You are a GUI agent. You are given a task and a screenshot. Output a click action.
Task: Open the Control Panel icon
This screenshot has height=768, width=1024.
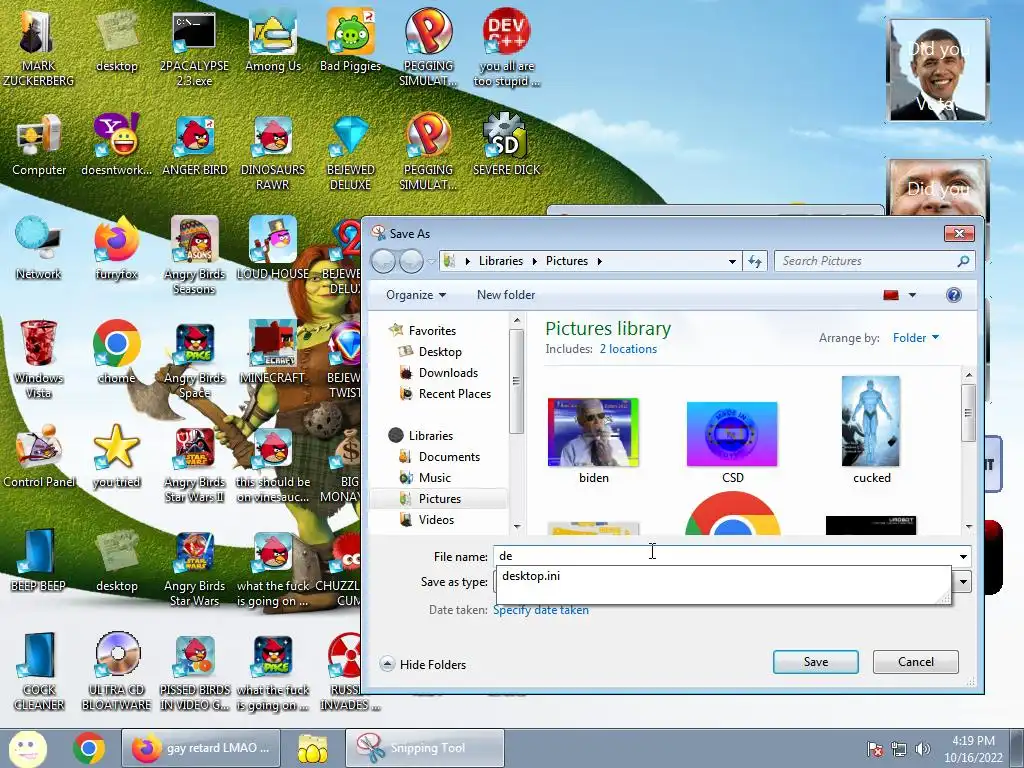tap(39, 457)
